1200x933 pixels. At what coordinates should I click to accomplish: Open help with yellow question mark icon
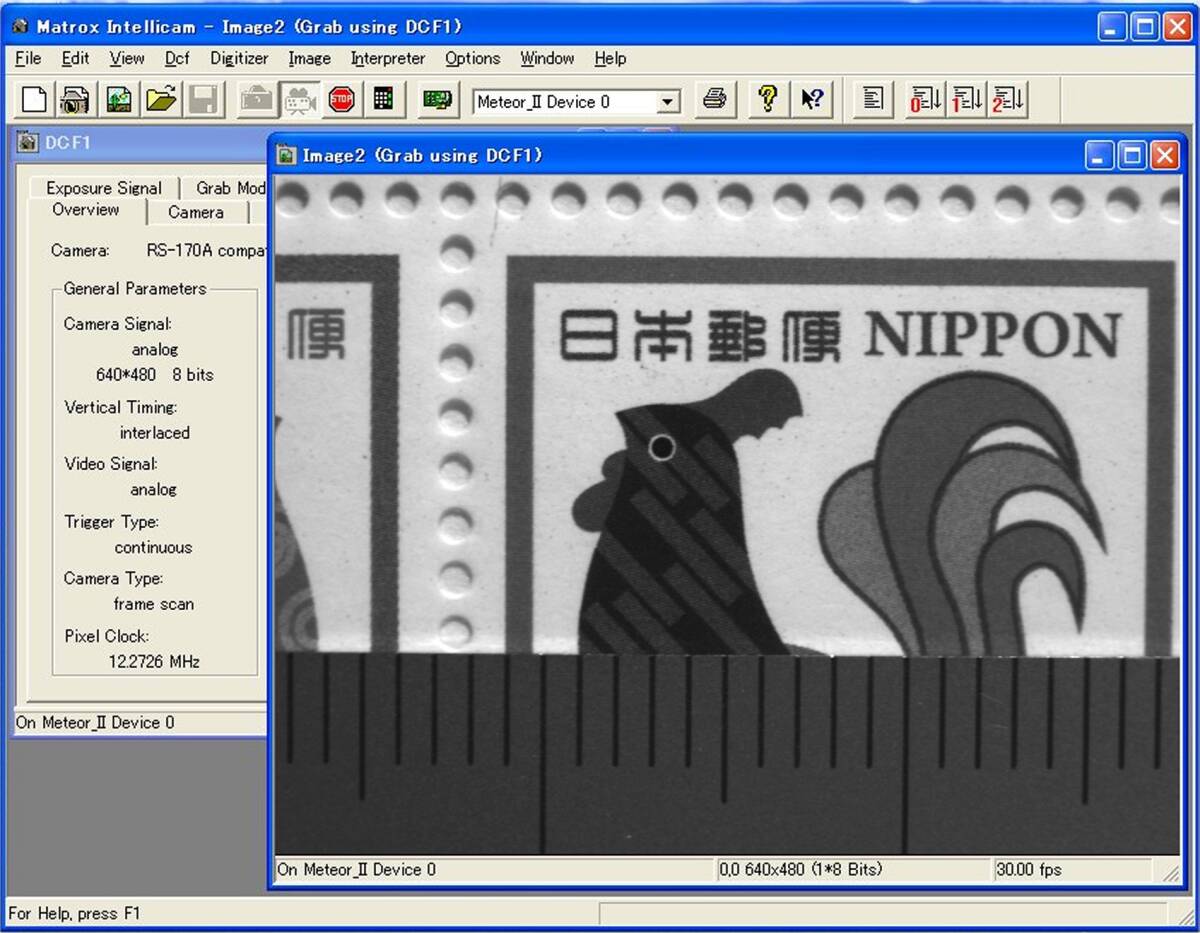768,100
